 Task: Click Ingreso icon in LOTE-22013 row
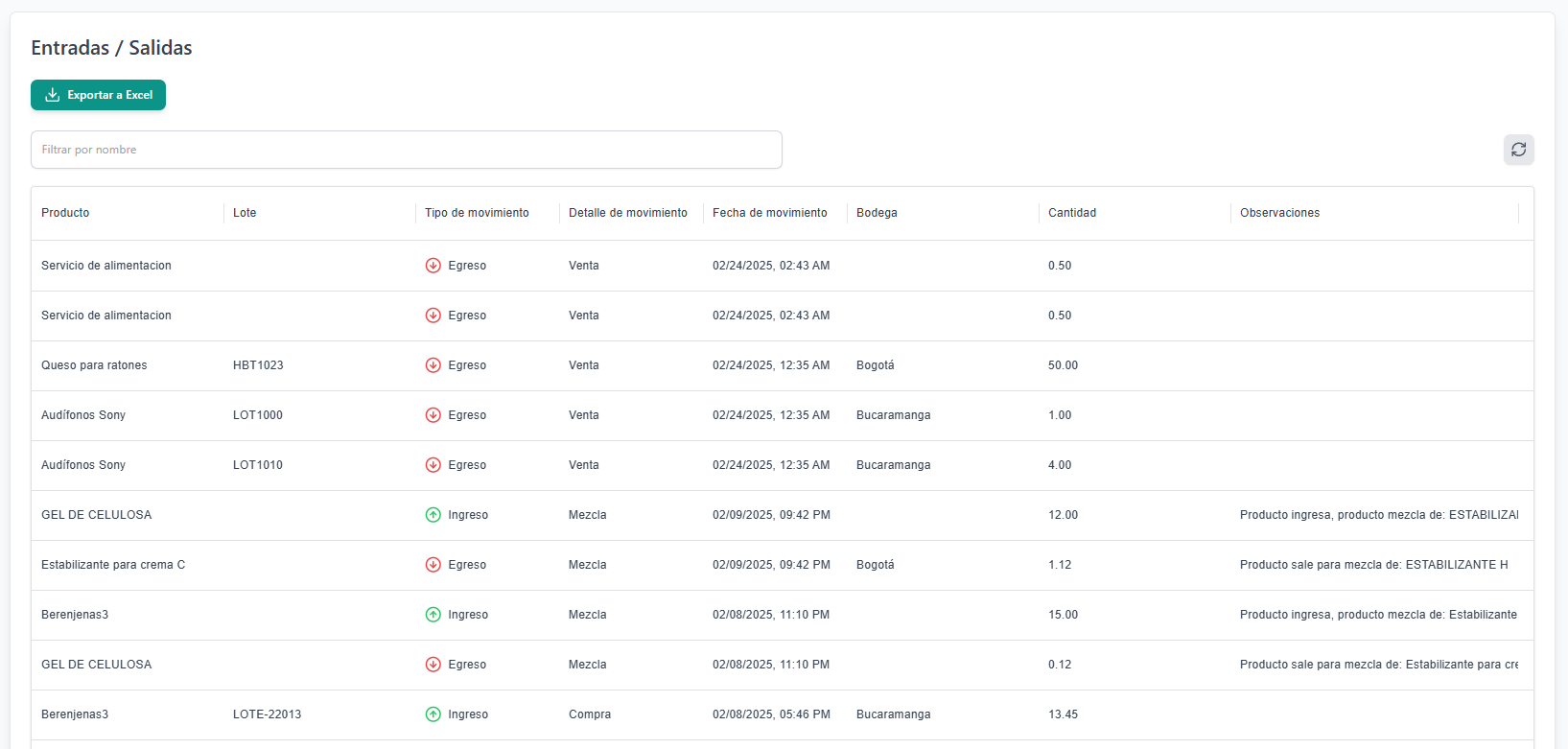coord(433,714)
